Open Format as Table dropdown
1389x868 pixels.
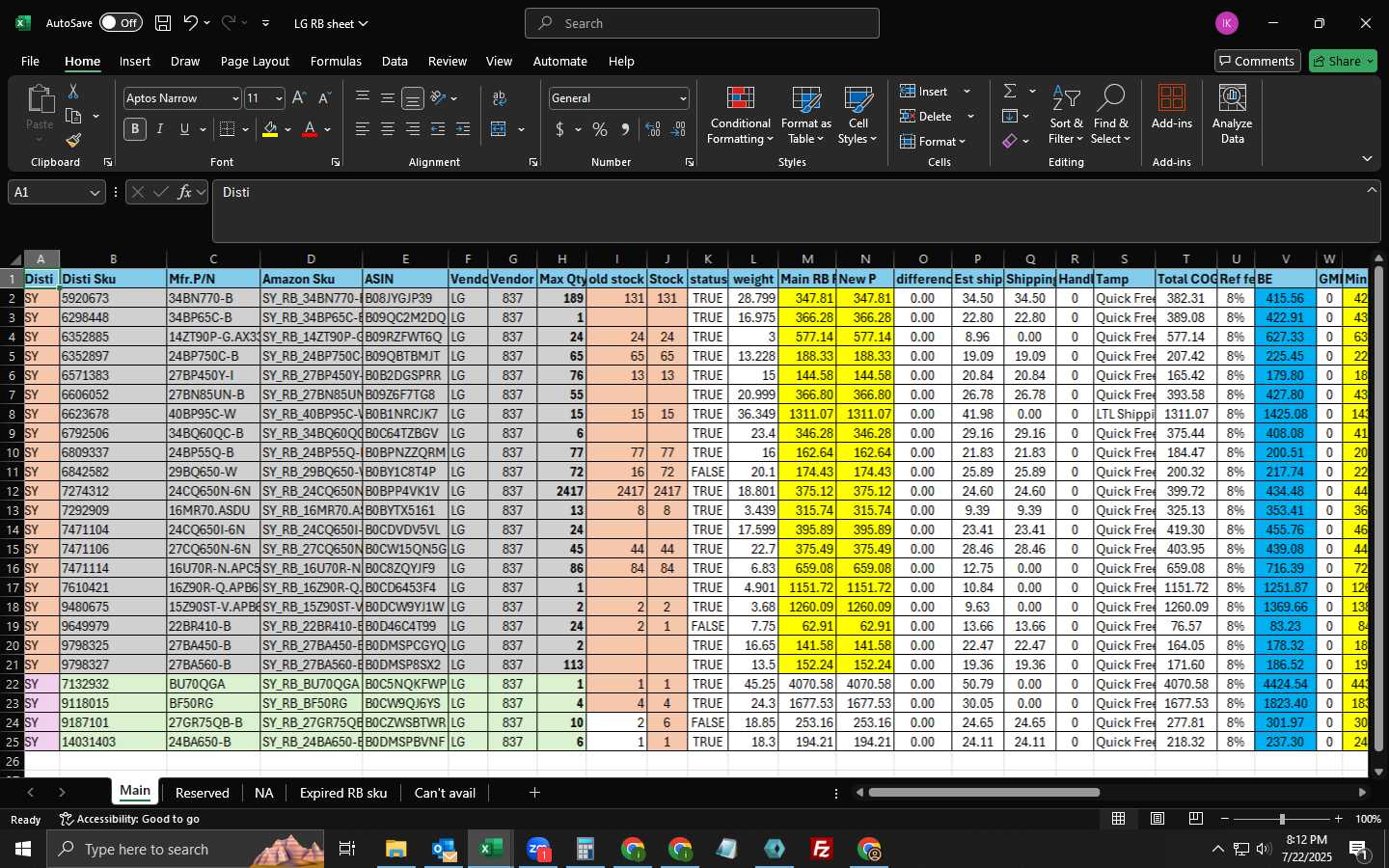click(805, 116)
